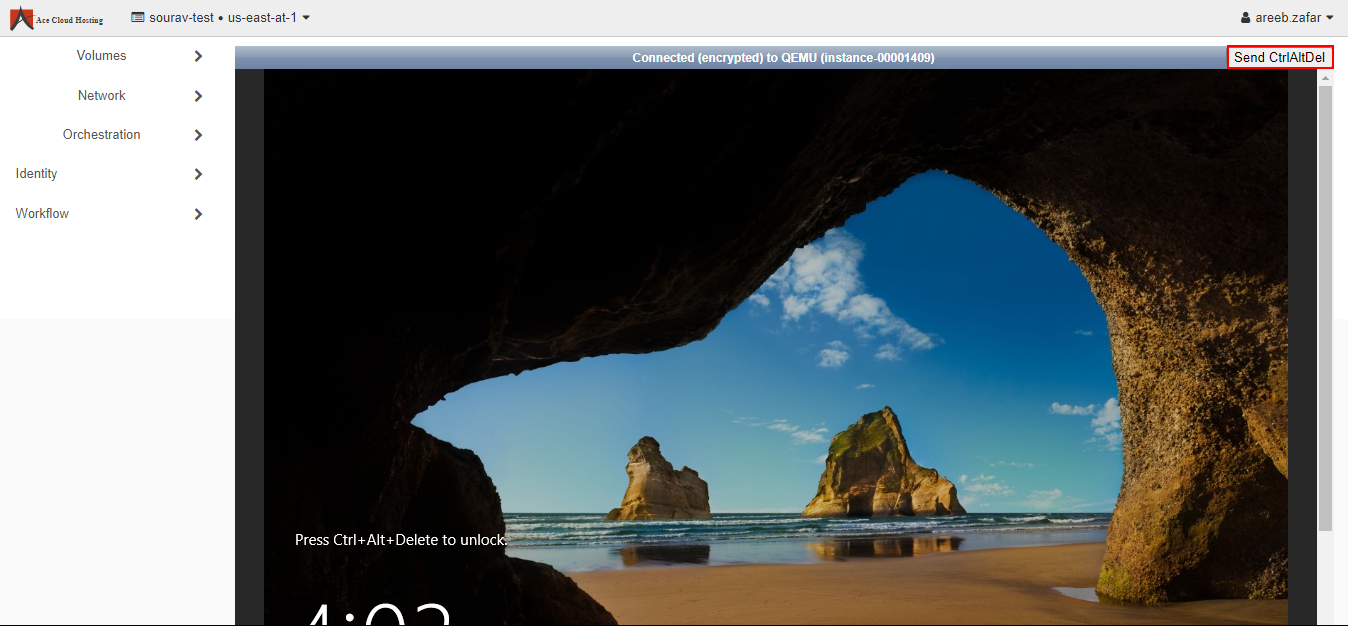Click the project list icon beside sourav-test
The width and height of the screenshot is (1348, 626).
(138, 17)
